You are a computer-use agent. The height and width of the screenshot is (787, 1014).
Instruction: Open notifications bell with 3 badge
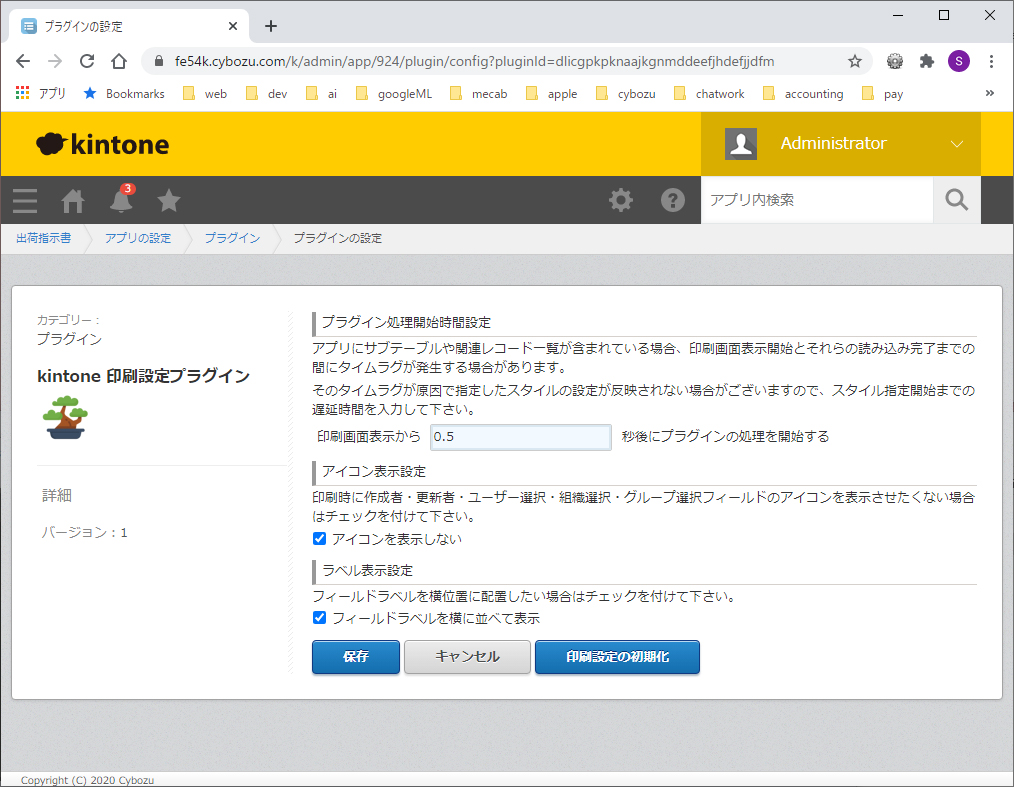[x=122, y=199]
